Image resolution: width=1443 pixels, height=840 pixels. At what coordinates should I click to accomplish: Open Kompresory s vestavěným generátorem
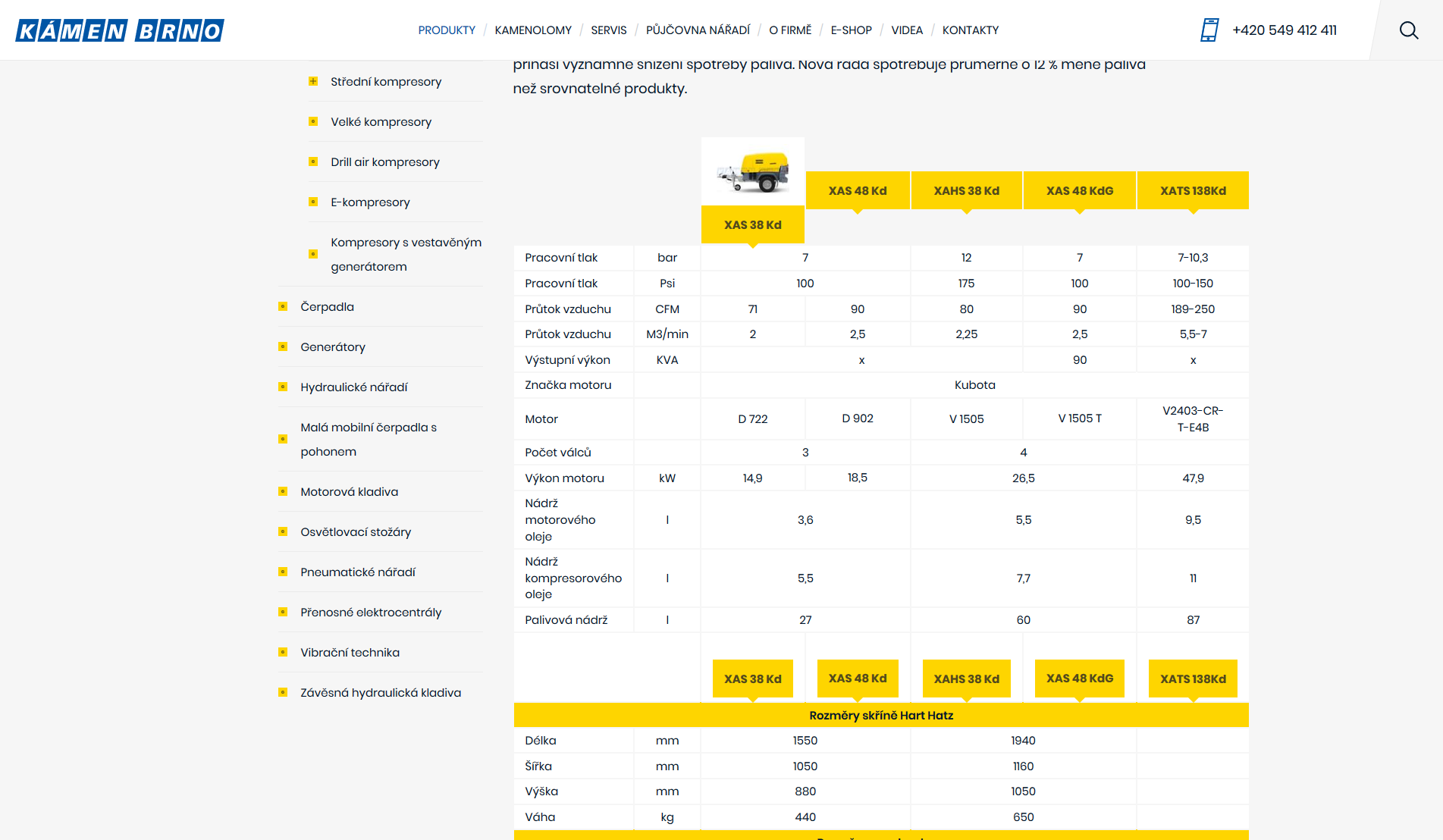(x=406, y=254)
